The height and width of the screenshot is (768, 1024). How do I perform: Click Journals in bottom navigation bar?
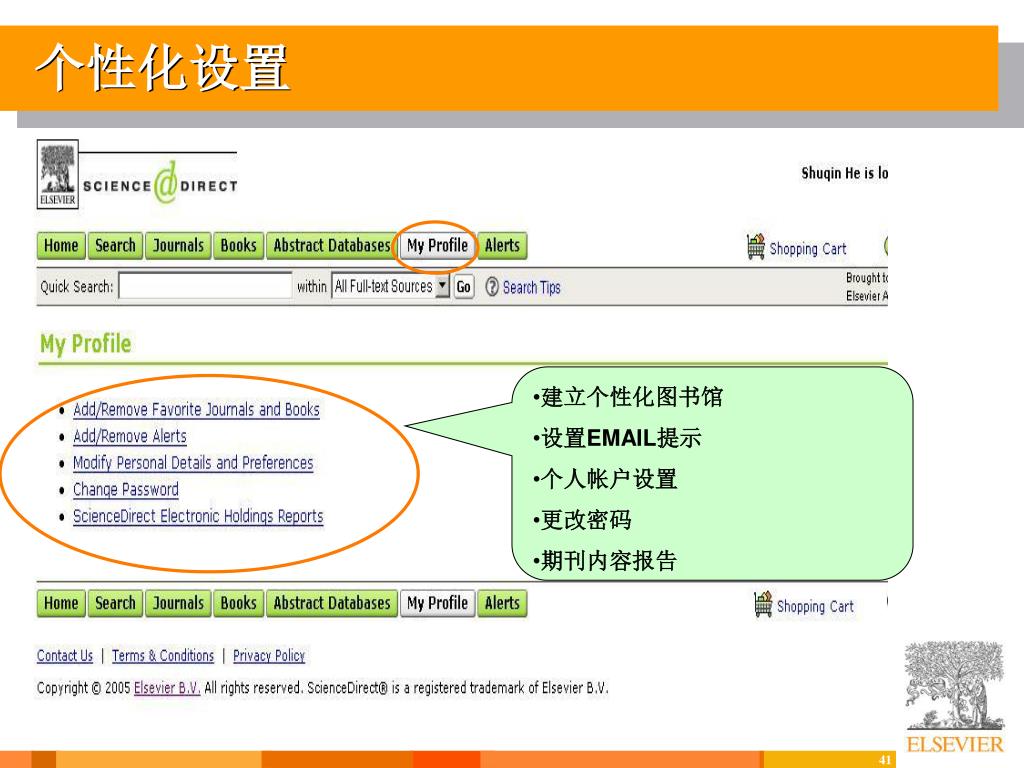coord(178,603)
